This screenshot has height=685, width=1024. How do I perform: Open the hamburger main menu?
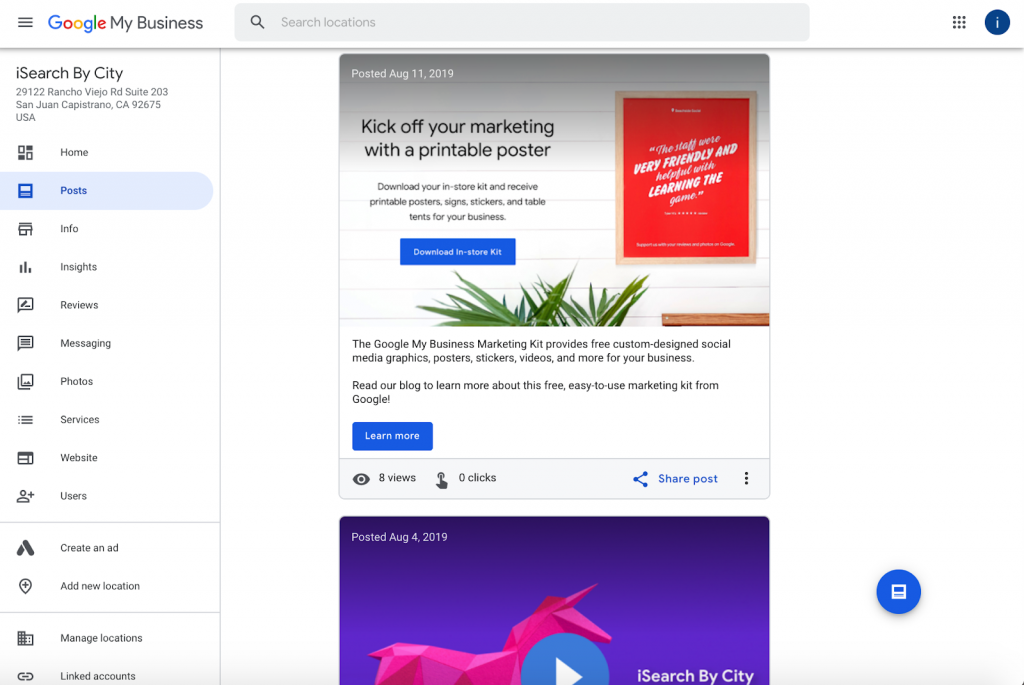coord(25,22)
